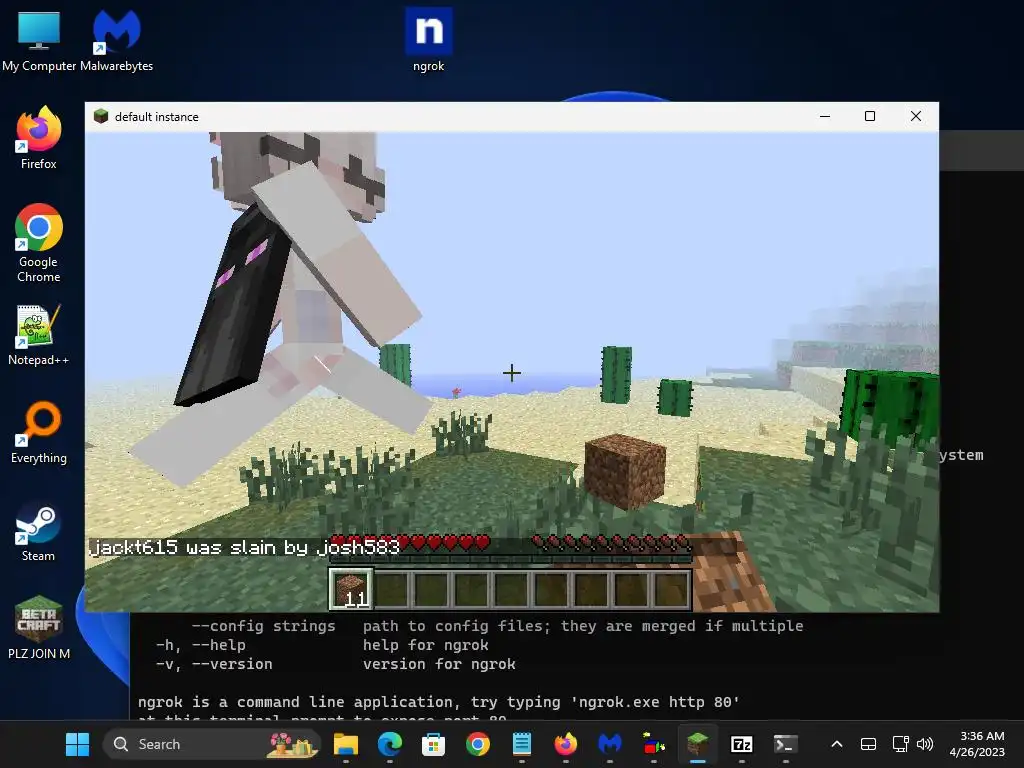The image size is (1024, 768).
Task: Open Steam desktop shortcut
Action: [39, 531]
